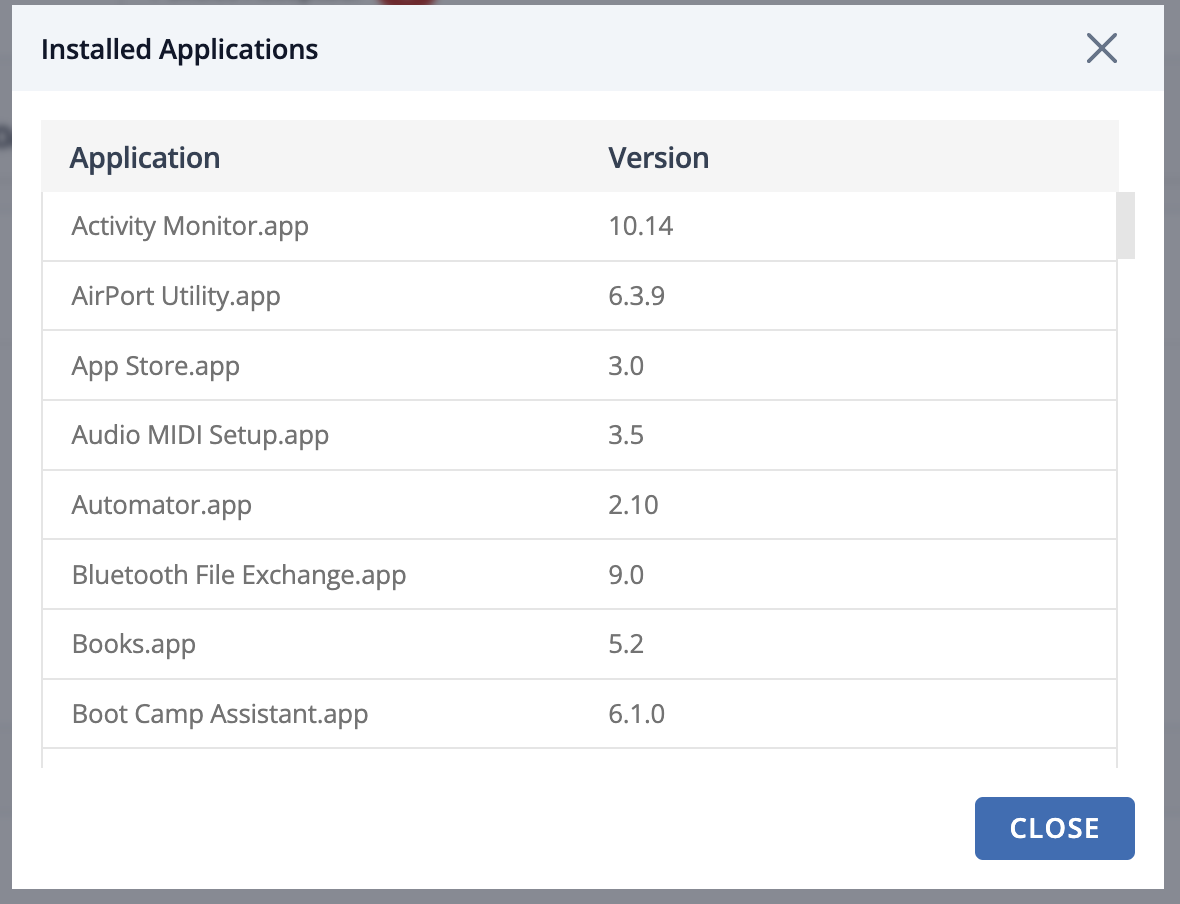Click version value 9.0
This screenshot has width=1180, height=904.
tap(626, 575)
